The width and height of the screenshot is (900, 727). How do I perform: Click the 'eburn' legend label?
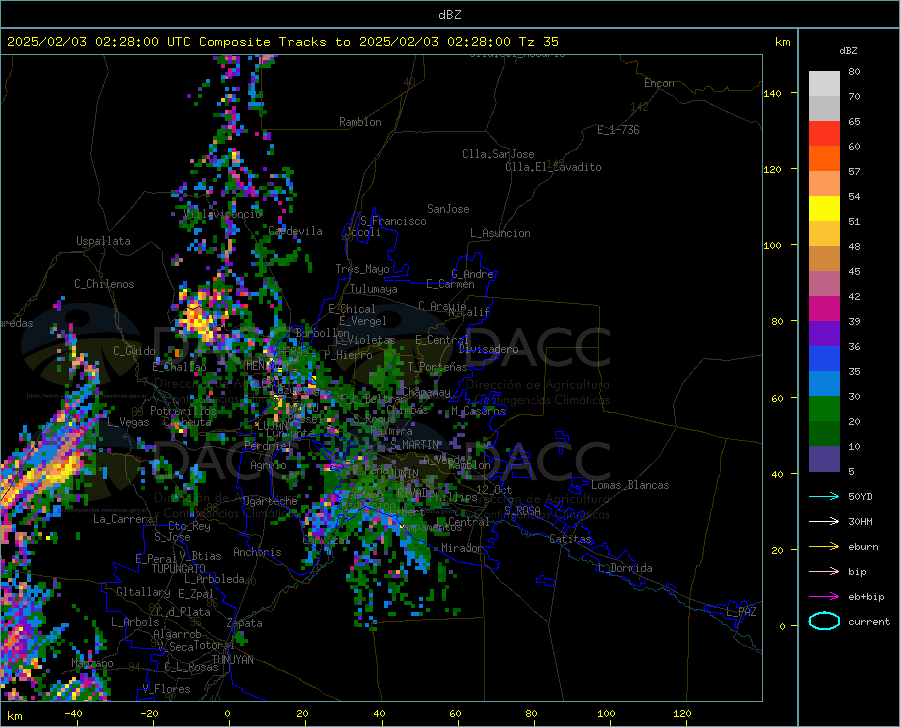coord(863,547)
